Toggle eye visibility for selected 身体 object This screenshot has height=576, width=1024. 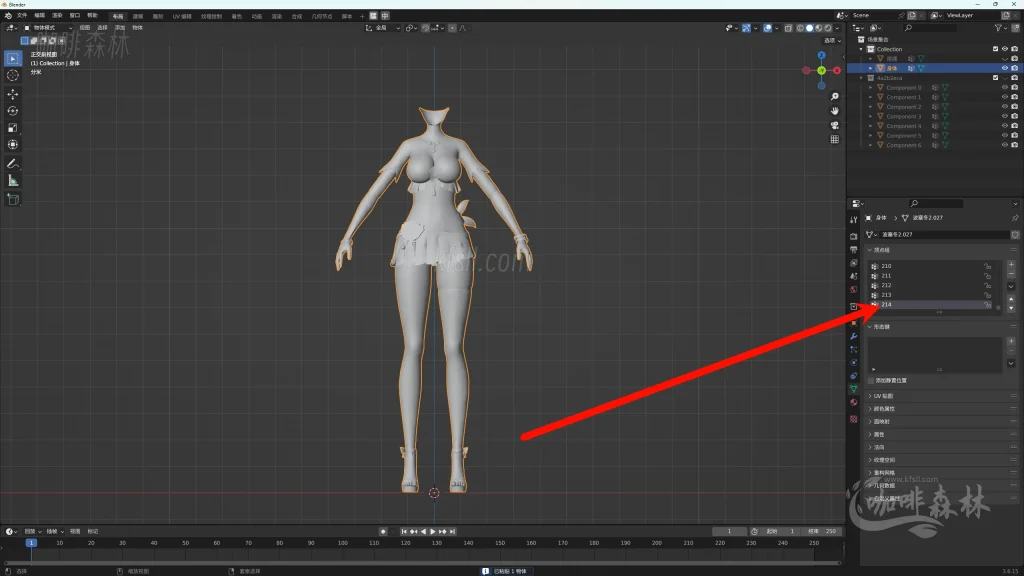click(x=1005, y=68)
